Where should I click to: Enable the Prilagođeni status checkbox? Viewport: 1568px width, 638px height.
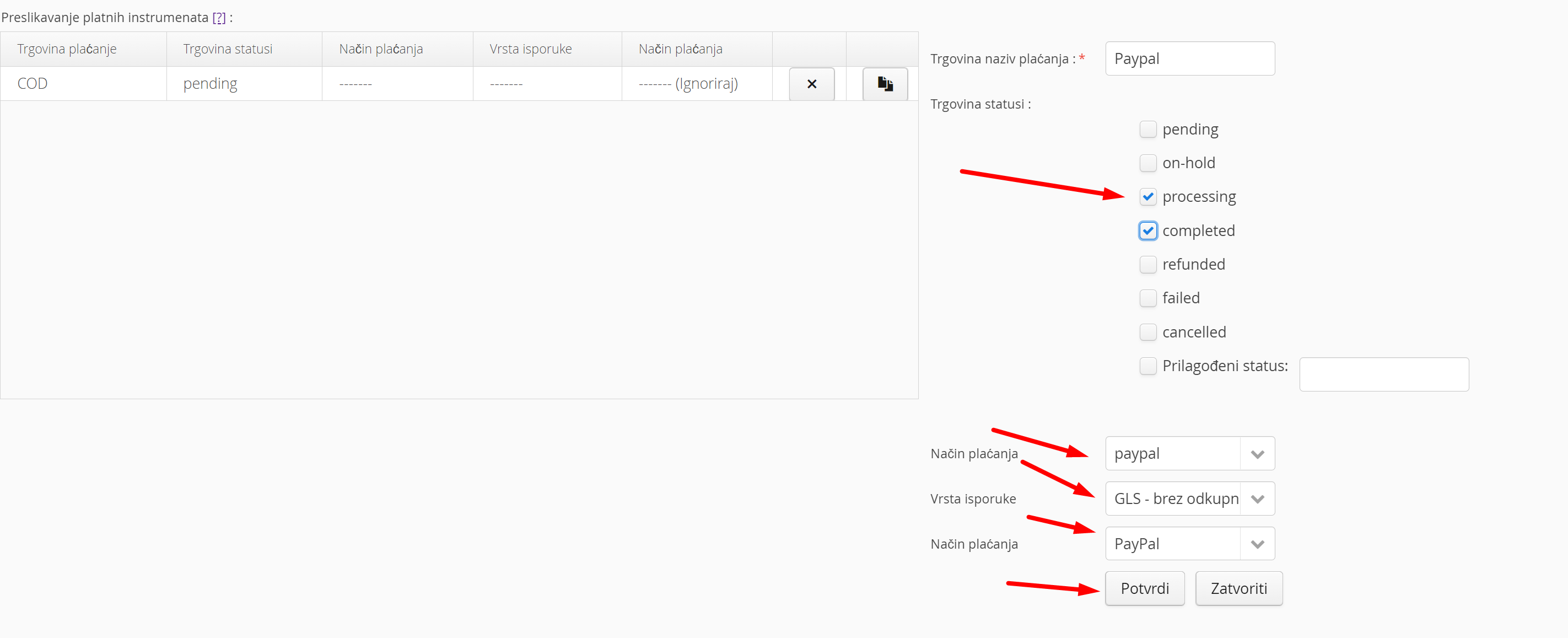(1147, 366)
